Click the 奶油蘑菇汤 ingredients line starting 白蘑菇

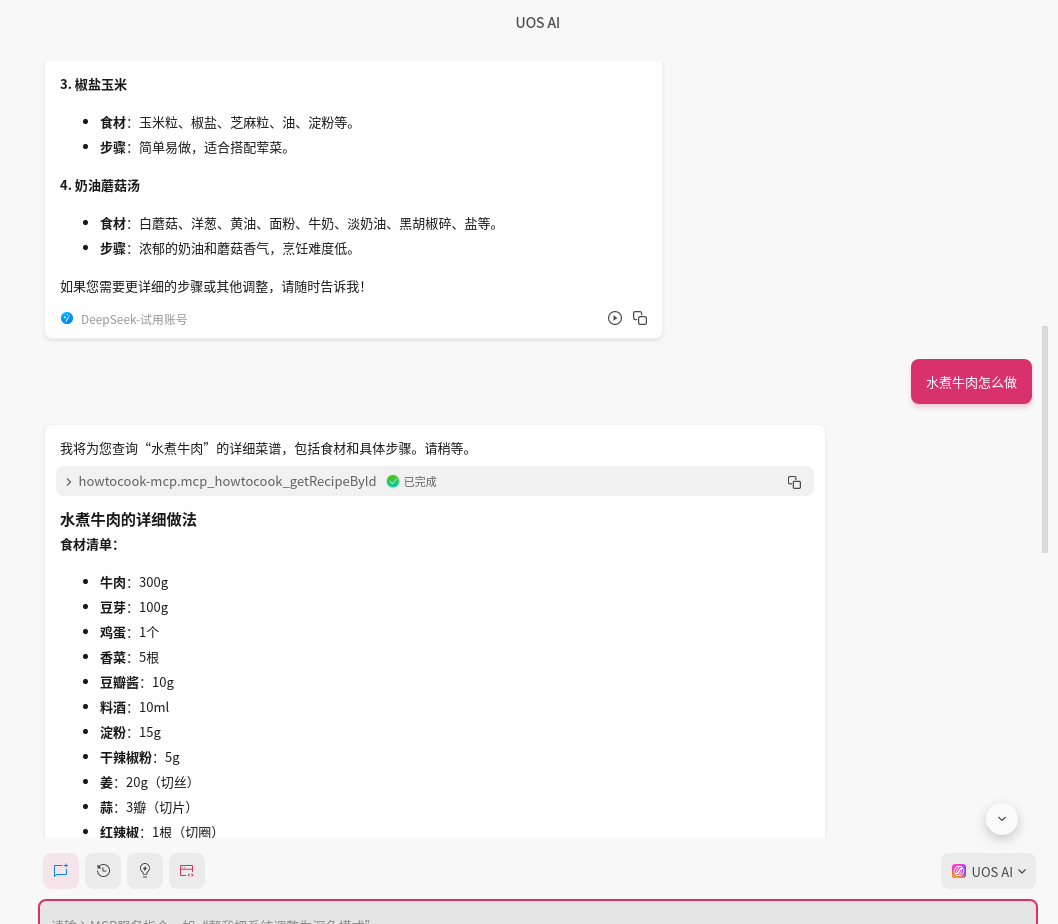pos(302,223)
